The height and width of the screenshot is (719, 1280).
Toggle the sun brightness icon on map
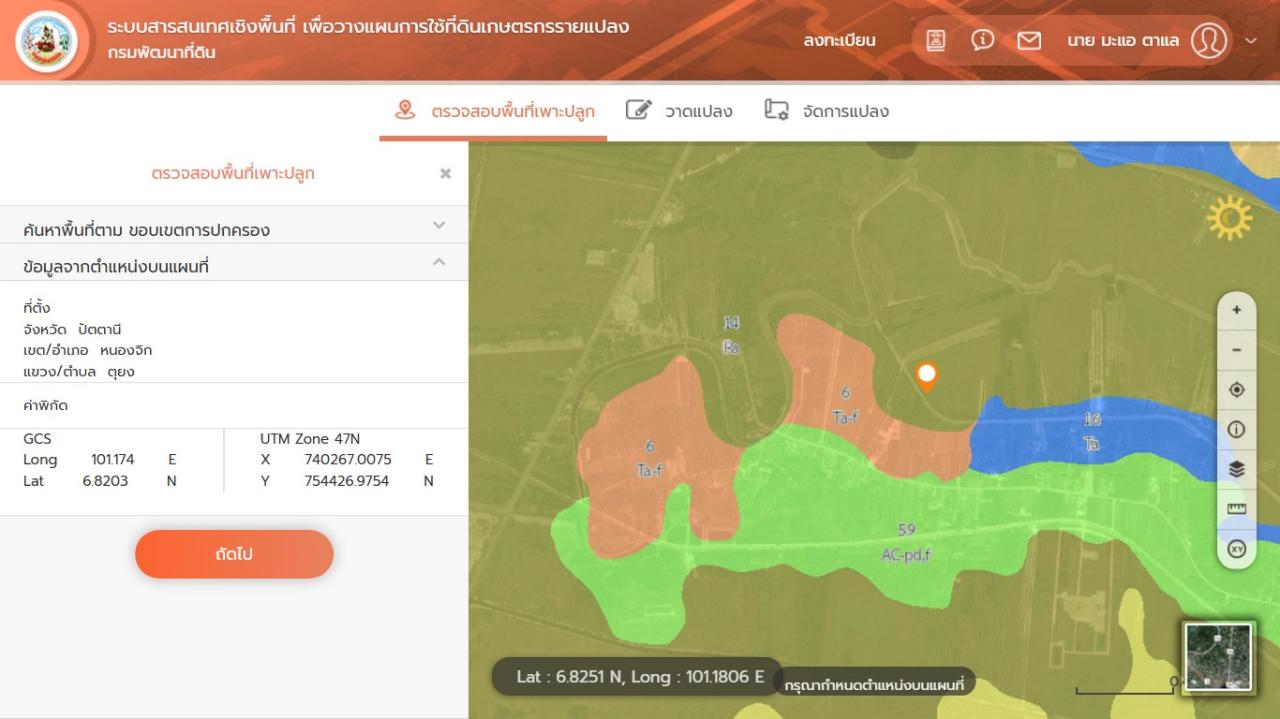tap(1229, 218)
